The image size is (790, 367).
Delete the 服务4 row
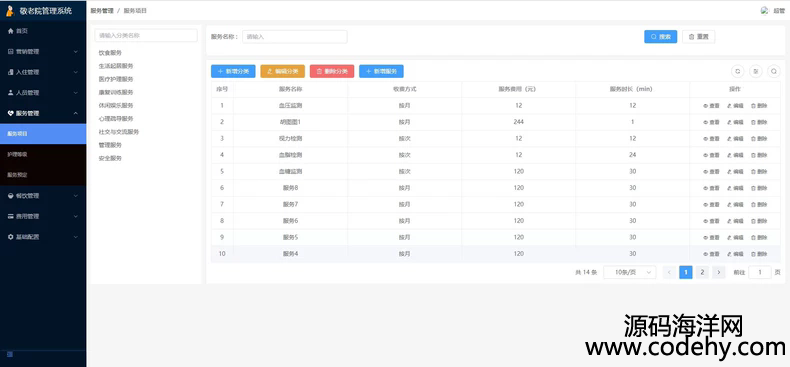click(759, 254)
